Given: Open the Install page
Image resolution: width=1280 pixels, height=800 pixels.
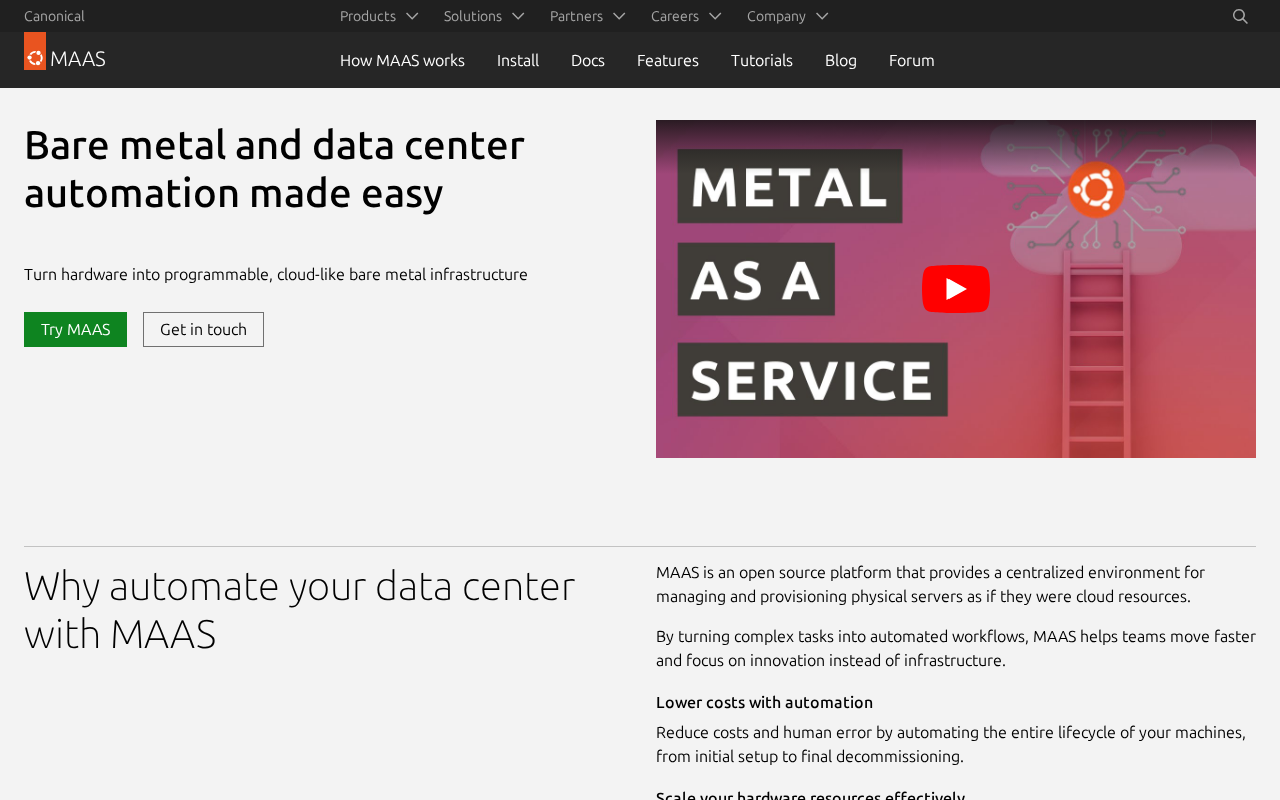Looking at the screenshot, I should point(518,60).
